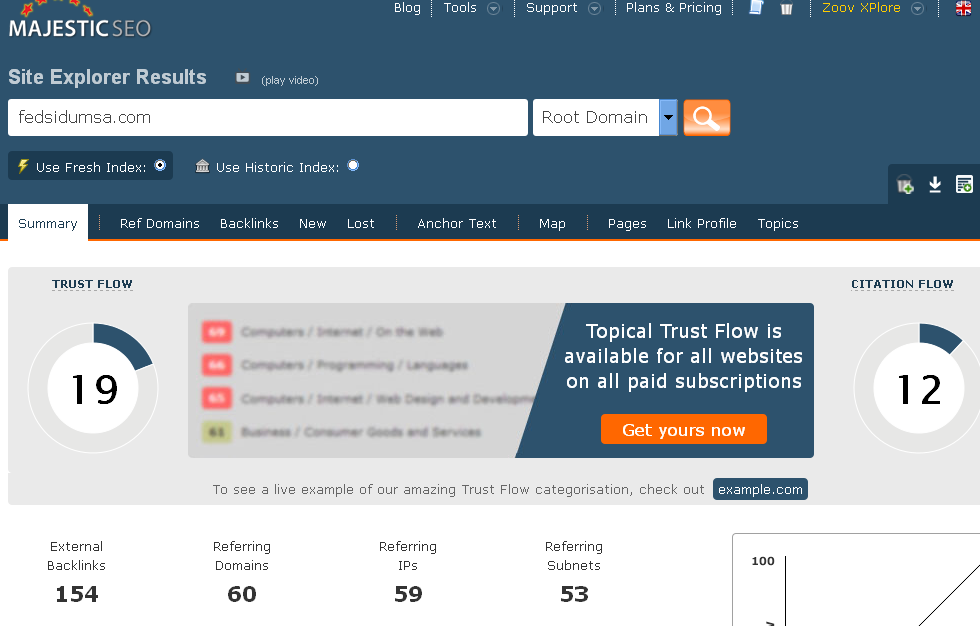Click the Citation Flow 12 gauge
The height and width of the screenshot is (626, 980).
coord(919,388)
